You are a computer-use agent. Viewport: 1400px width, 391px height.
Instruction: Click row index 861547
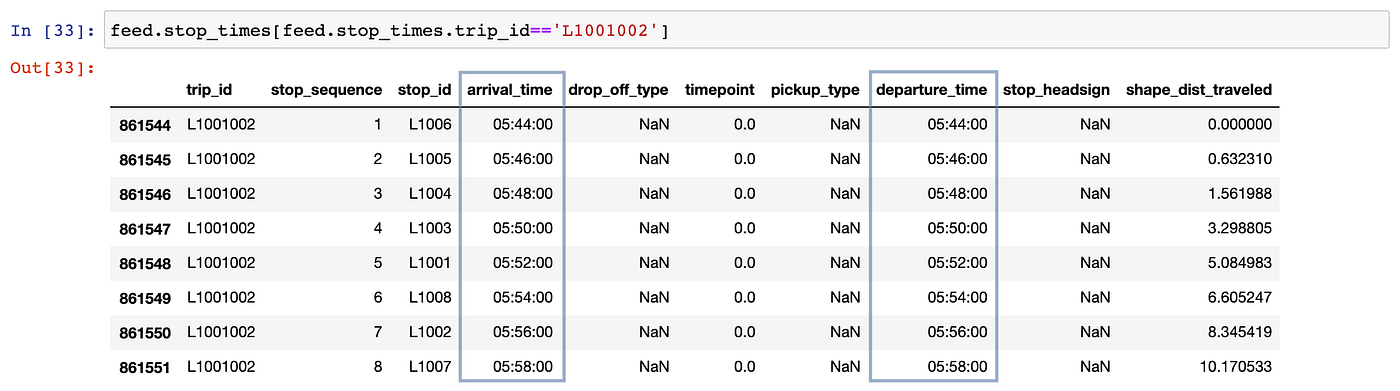click(x=145, y=229)
